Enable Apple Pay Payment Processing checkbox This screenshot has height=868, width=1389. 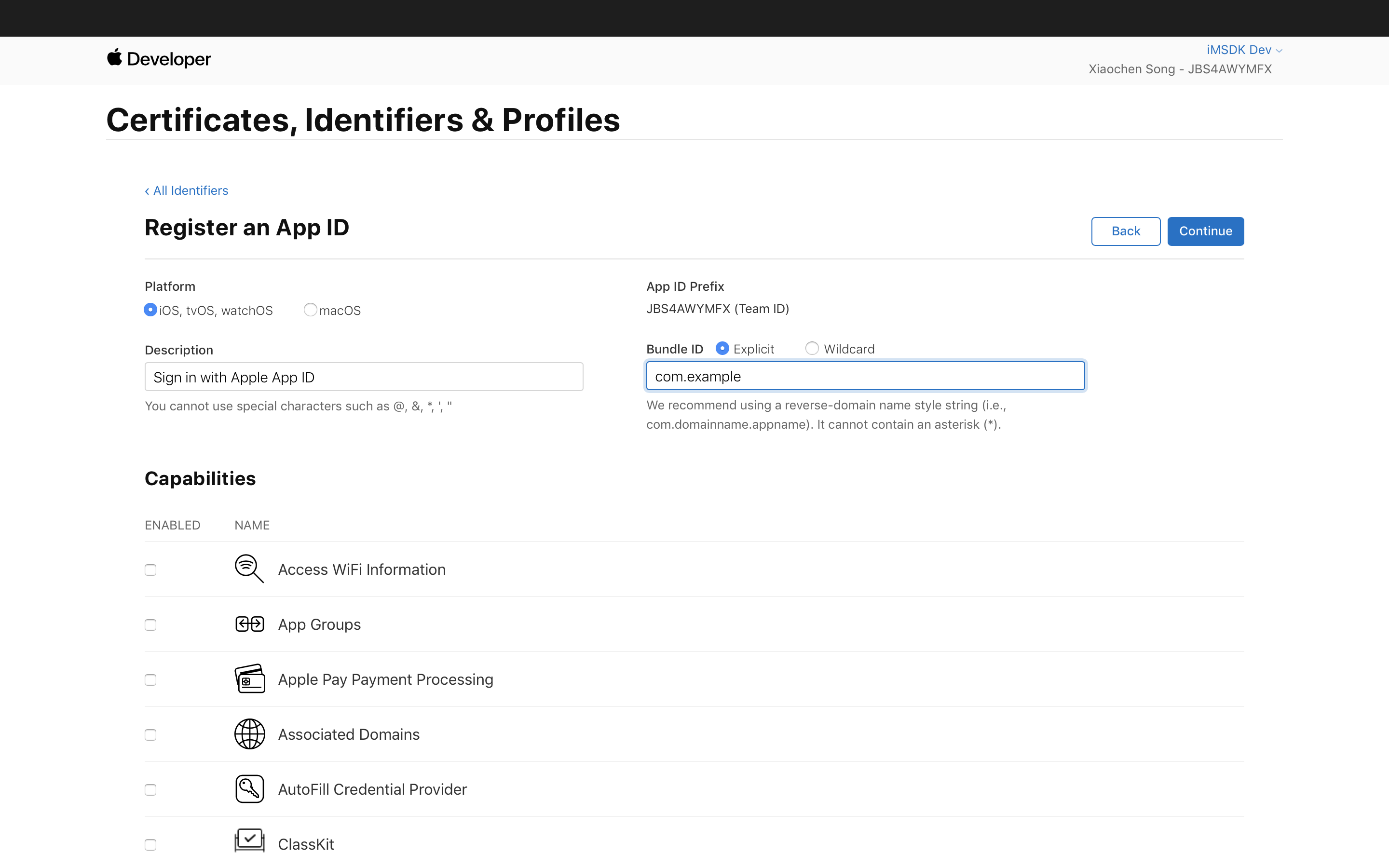point(150,680)
